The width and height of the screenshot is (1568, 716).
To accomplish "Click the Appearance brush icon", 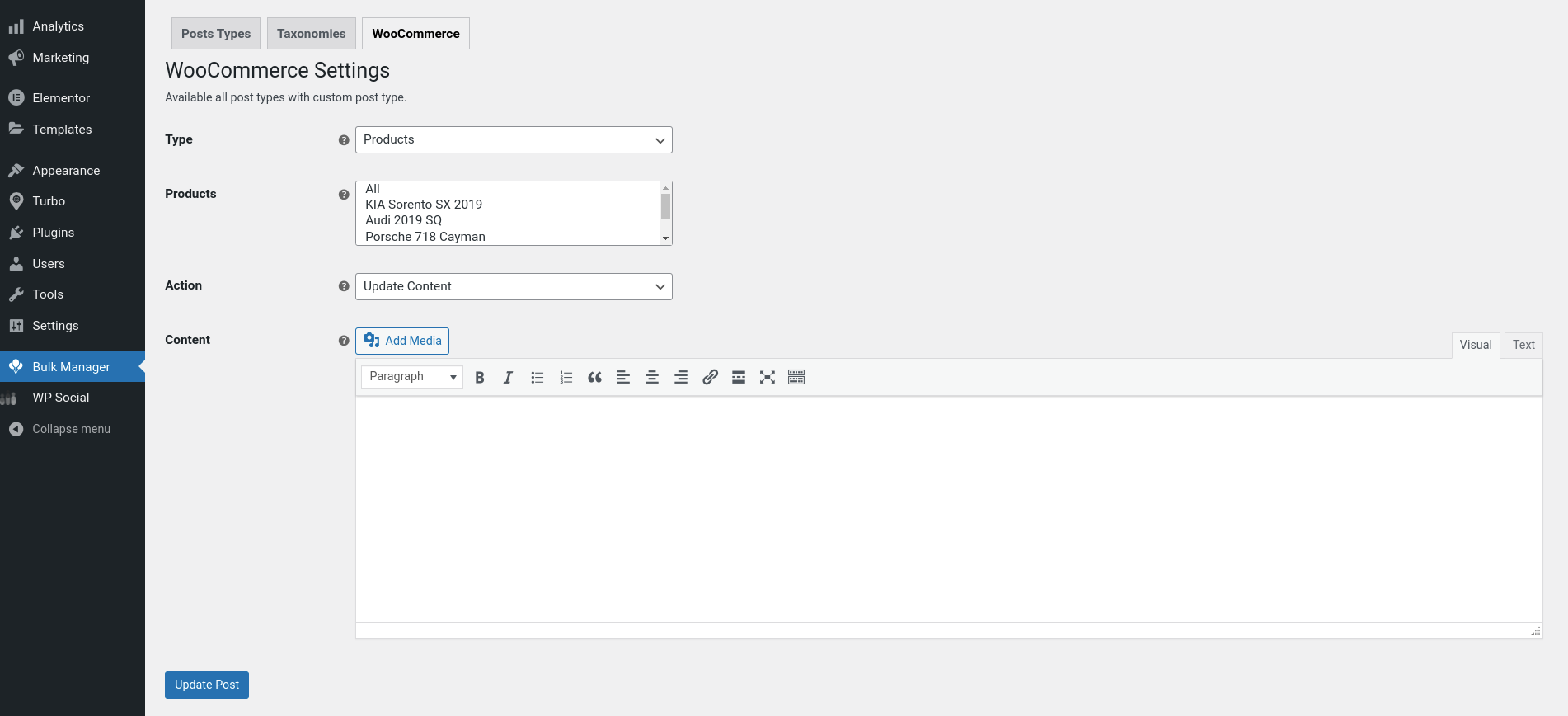I will point(16,171).
